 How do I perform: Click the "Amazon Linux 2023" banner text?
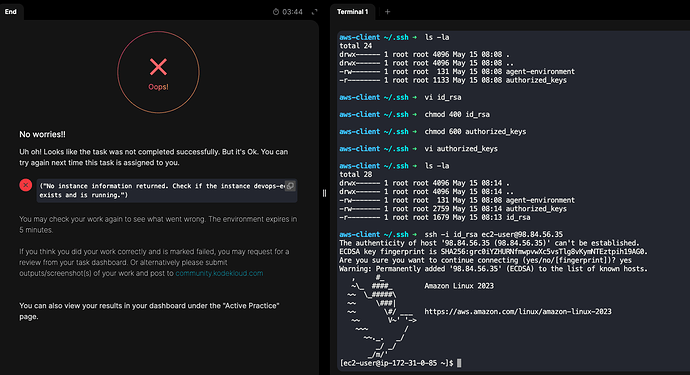coord(459,286)
